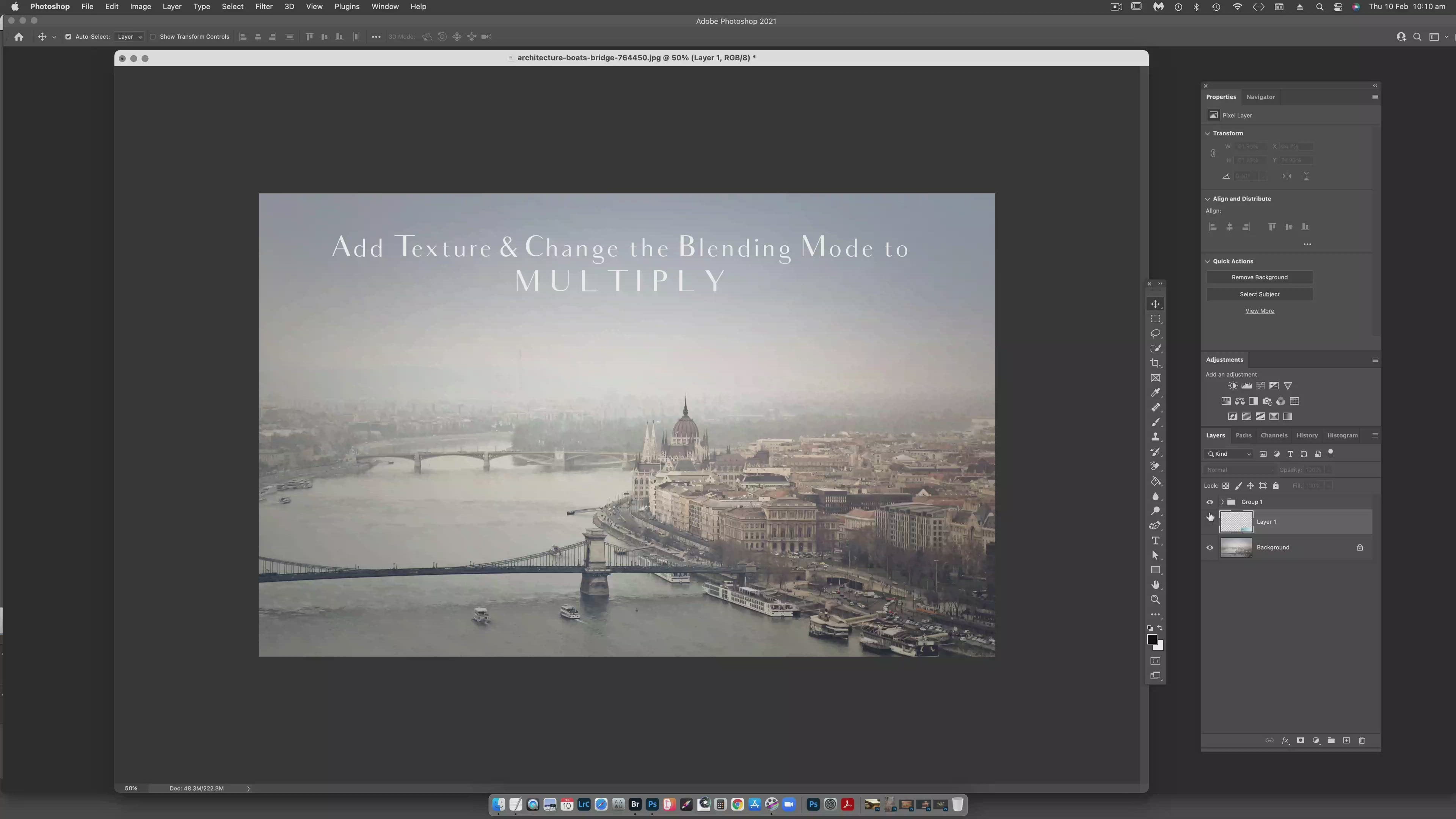Viewport: 1456px width, 819px height.
Task: Click the create new layer icon
Action: (x=1346, y=741)
